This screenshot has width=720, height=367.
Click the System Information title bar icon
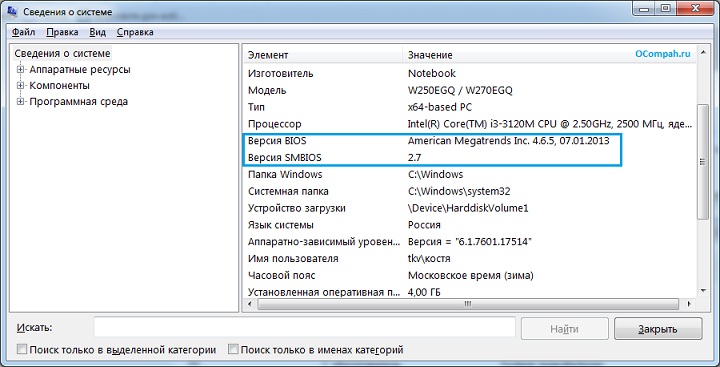(12, 11)
